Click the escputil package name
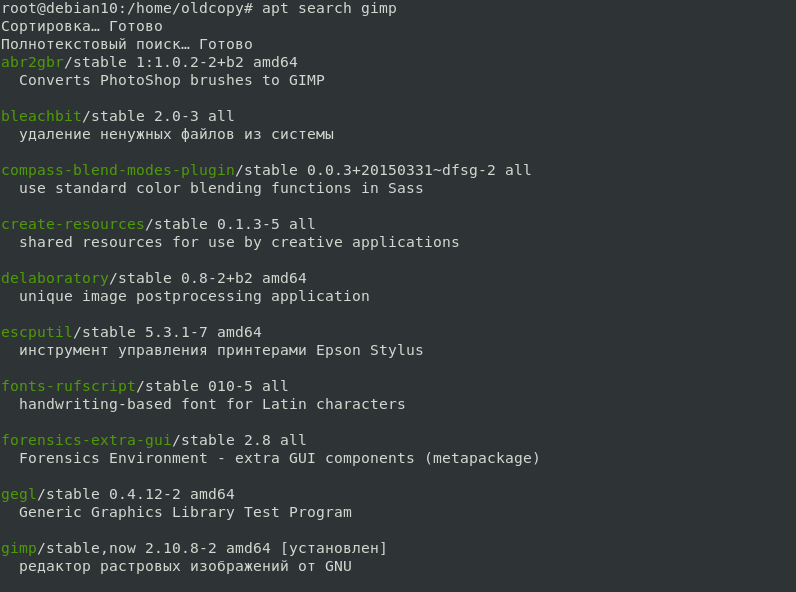The height and width of the screenshot is (592, 796). [x=37, y=332]
